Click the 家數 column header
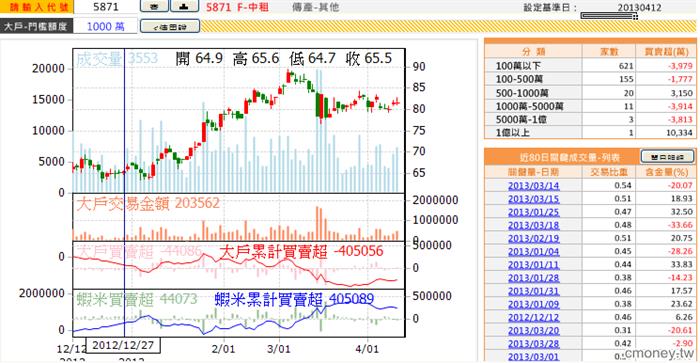The image size is (700, 363). pyautogui.click(x=609, y=51)
